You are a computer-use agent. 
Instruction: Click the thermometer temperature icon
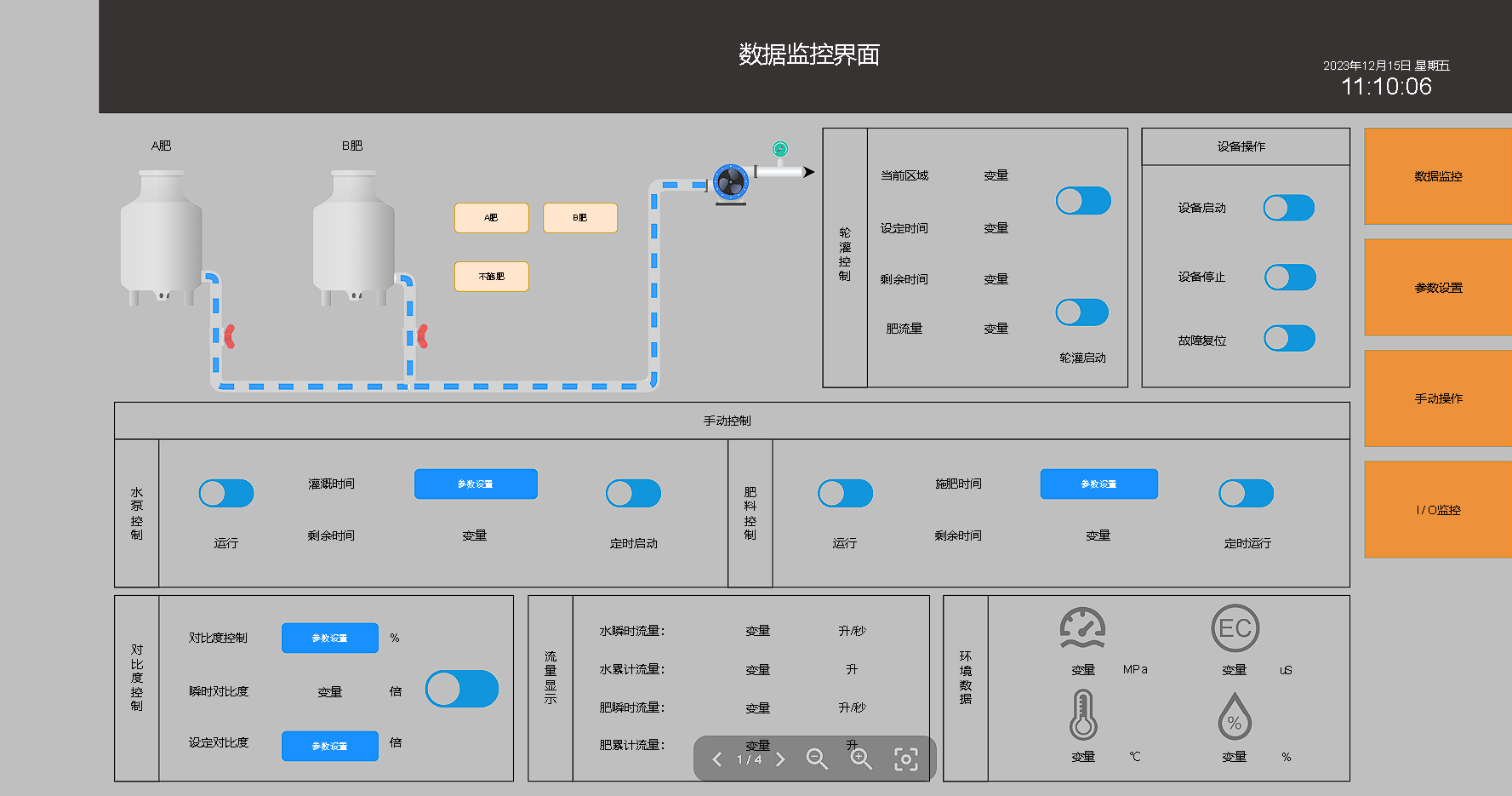point(1082,715)
